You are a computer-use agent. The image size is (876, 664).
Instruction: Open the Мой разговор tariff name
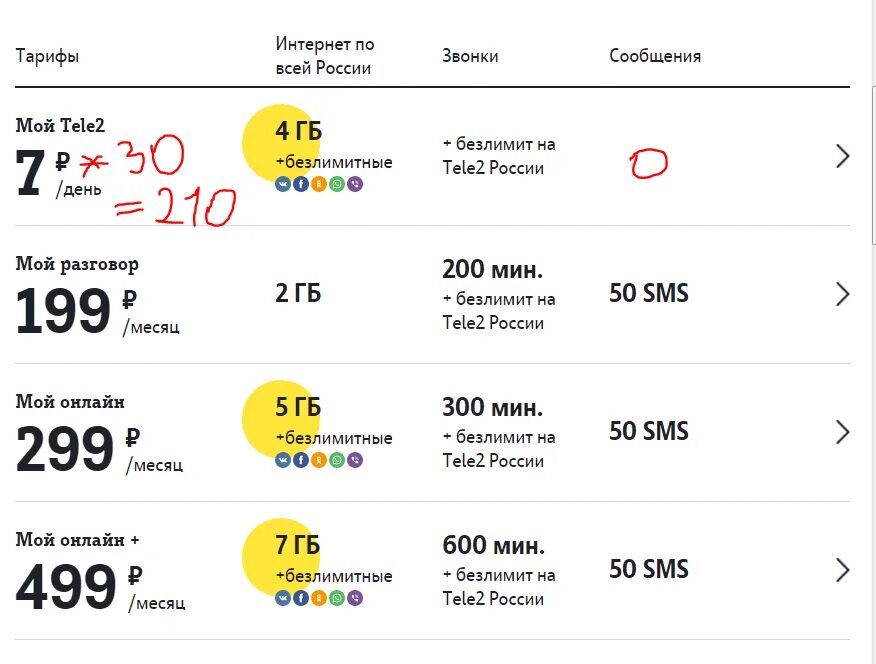coord(77,264)
